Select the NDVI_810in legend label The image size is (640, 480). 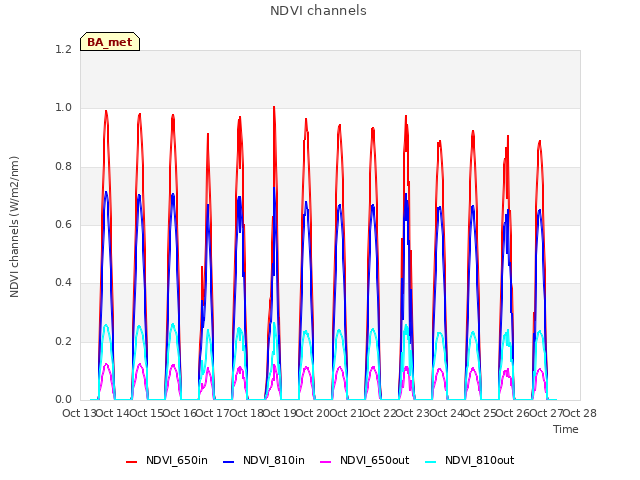point(274,460)
